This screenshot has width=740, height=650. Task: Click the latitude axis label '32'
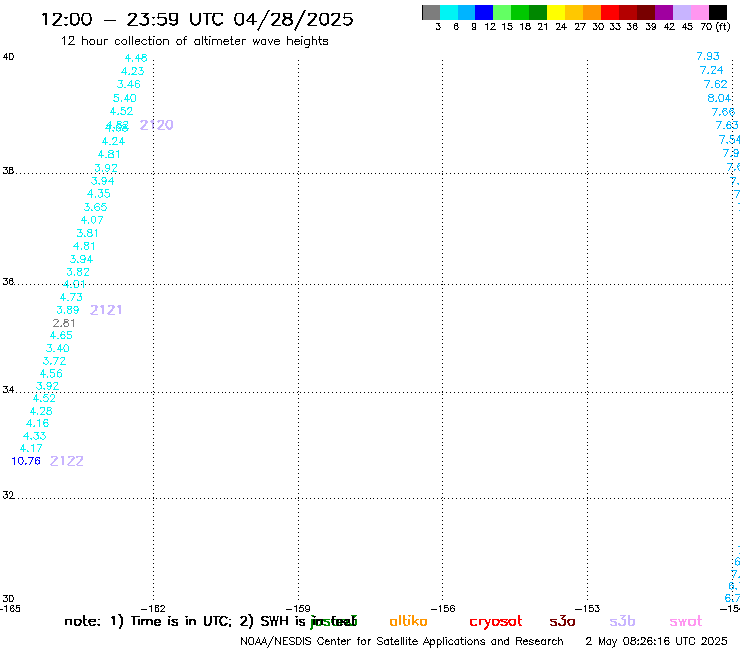tap(8, 495)
